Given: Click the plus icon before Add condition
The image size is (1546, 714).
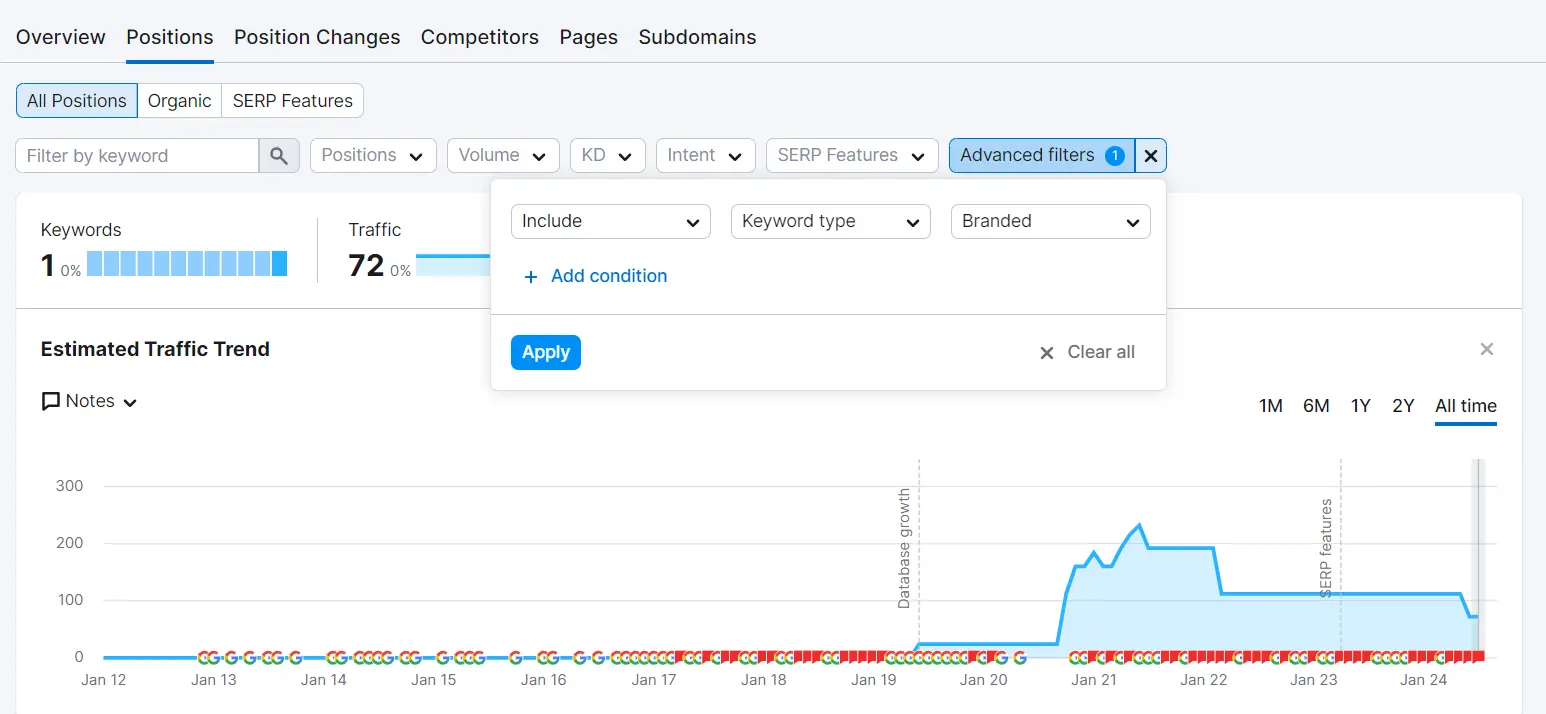Looking at the screenshot, I should (530, 276).
